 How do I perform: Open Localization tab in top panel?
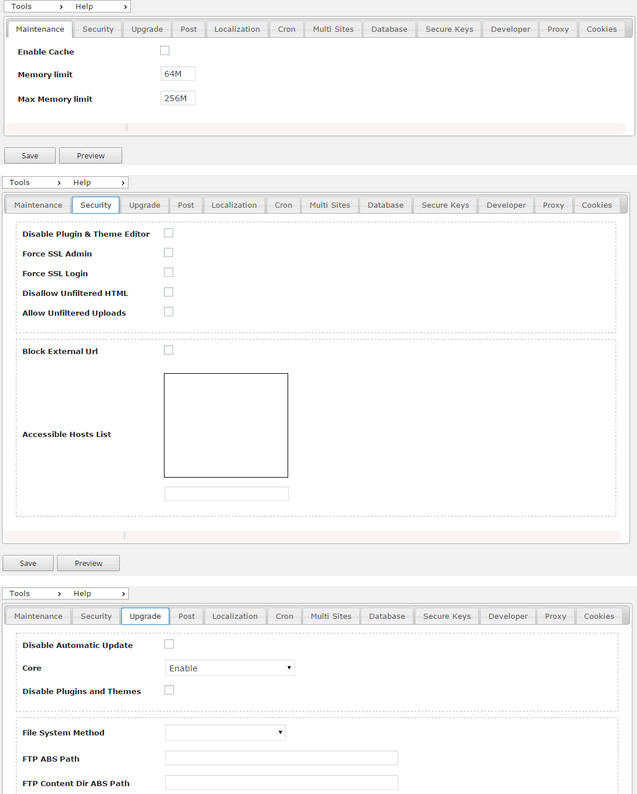click(237, 29)
